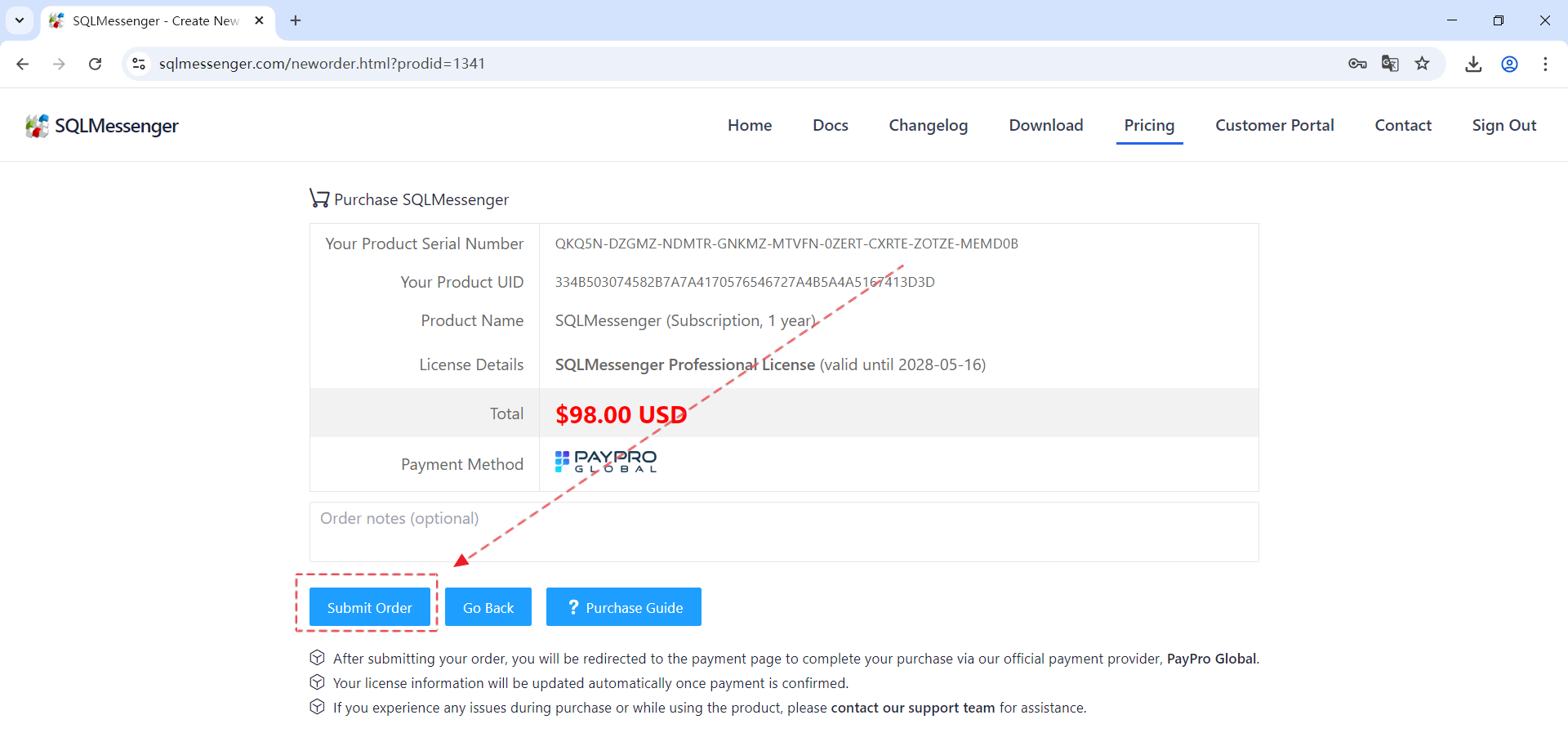Open the password manager key icon
This screenshot has width=1568, height=733.
[x=1357, y=64]
